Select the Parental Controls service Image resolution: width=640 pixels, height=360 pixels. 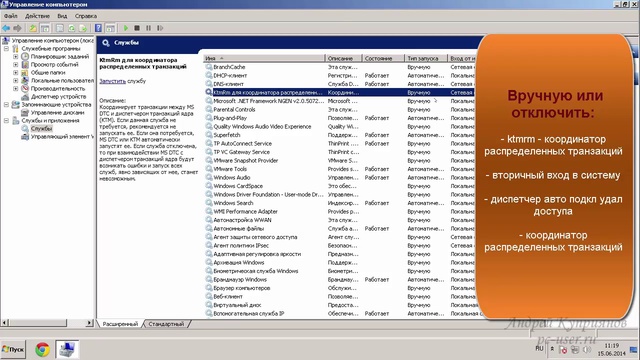pyautogui.click(x=339, y=109)
